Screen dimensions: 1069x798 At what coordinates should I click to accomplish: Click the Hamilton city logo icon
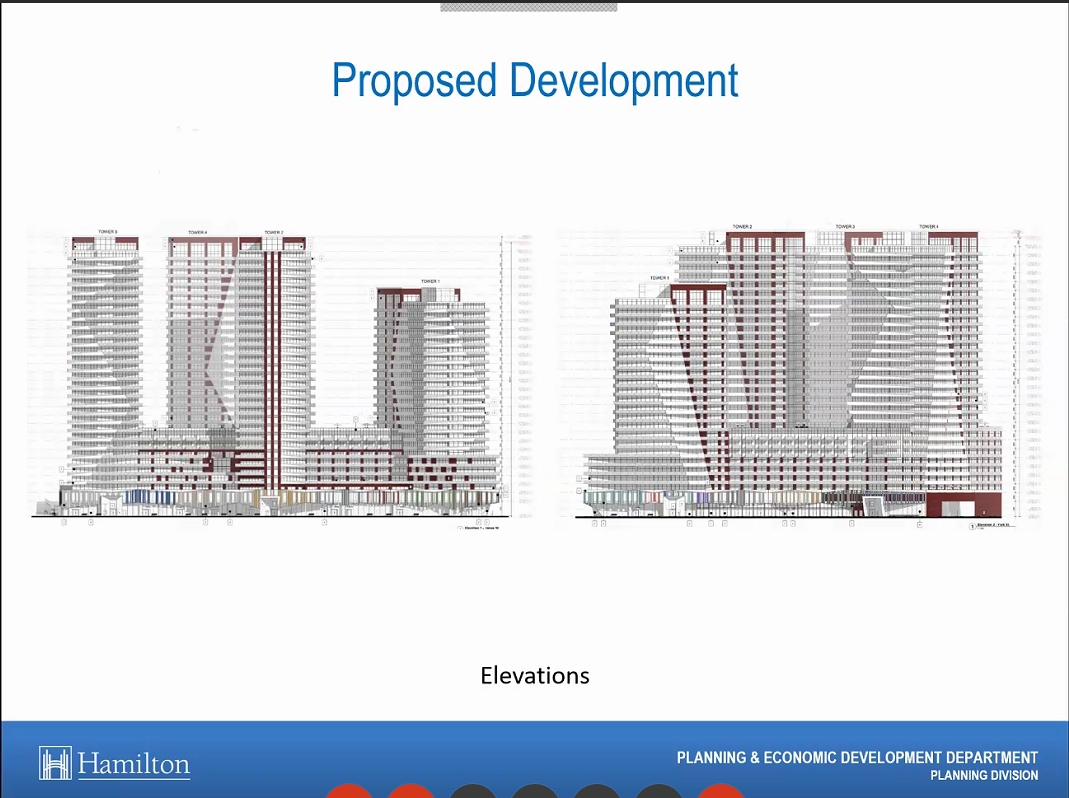click(x=55, y=764)
